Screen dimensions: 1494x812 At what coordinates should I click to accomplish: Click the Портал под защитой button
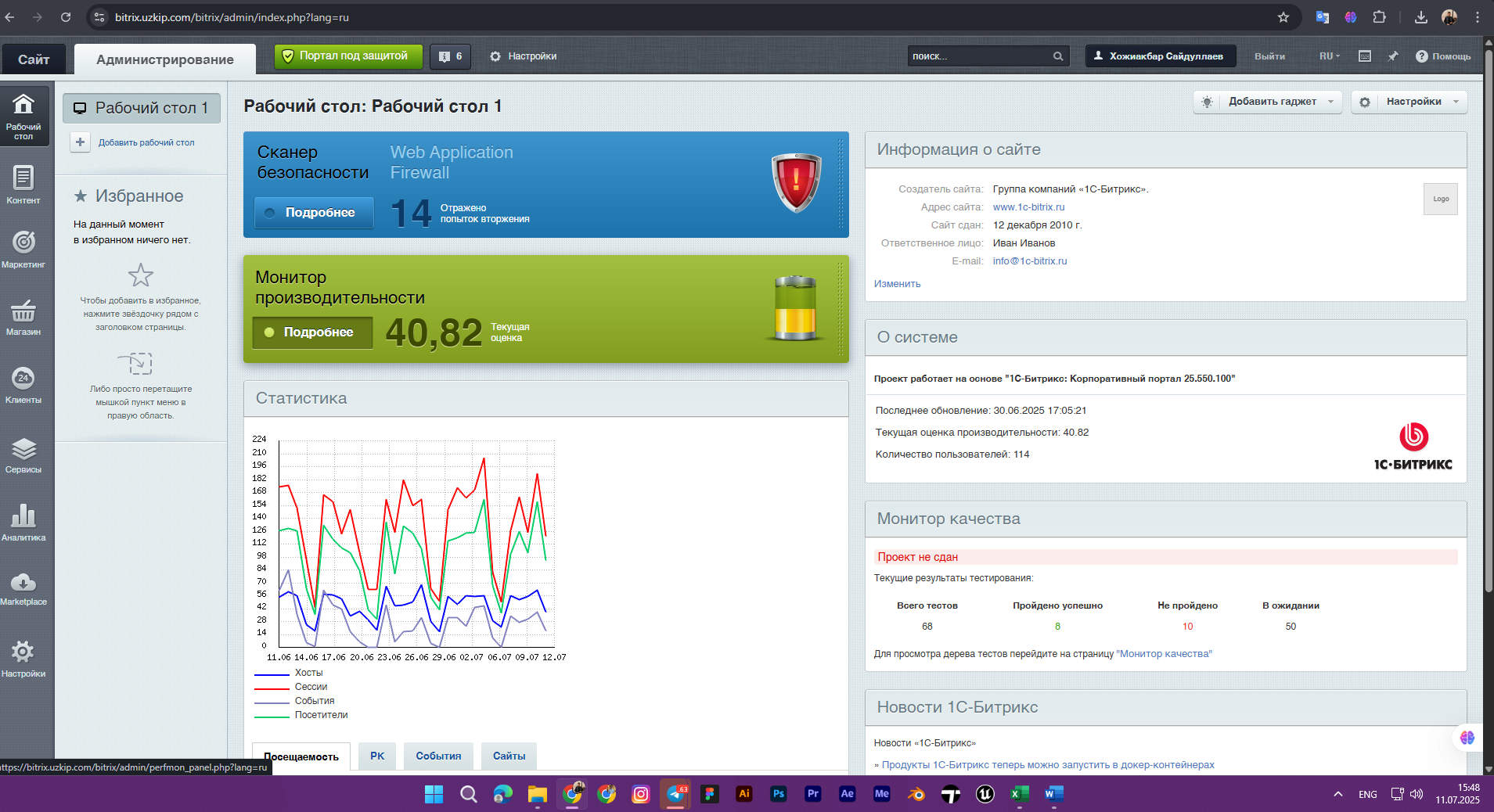click(x=348, y=56)
